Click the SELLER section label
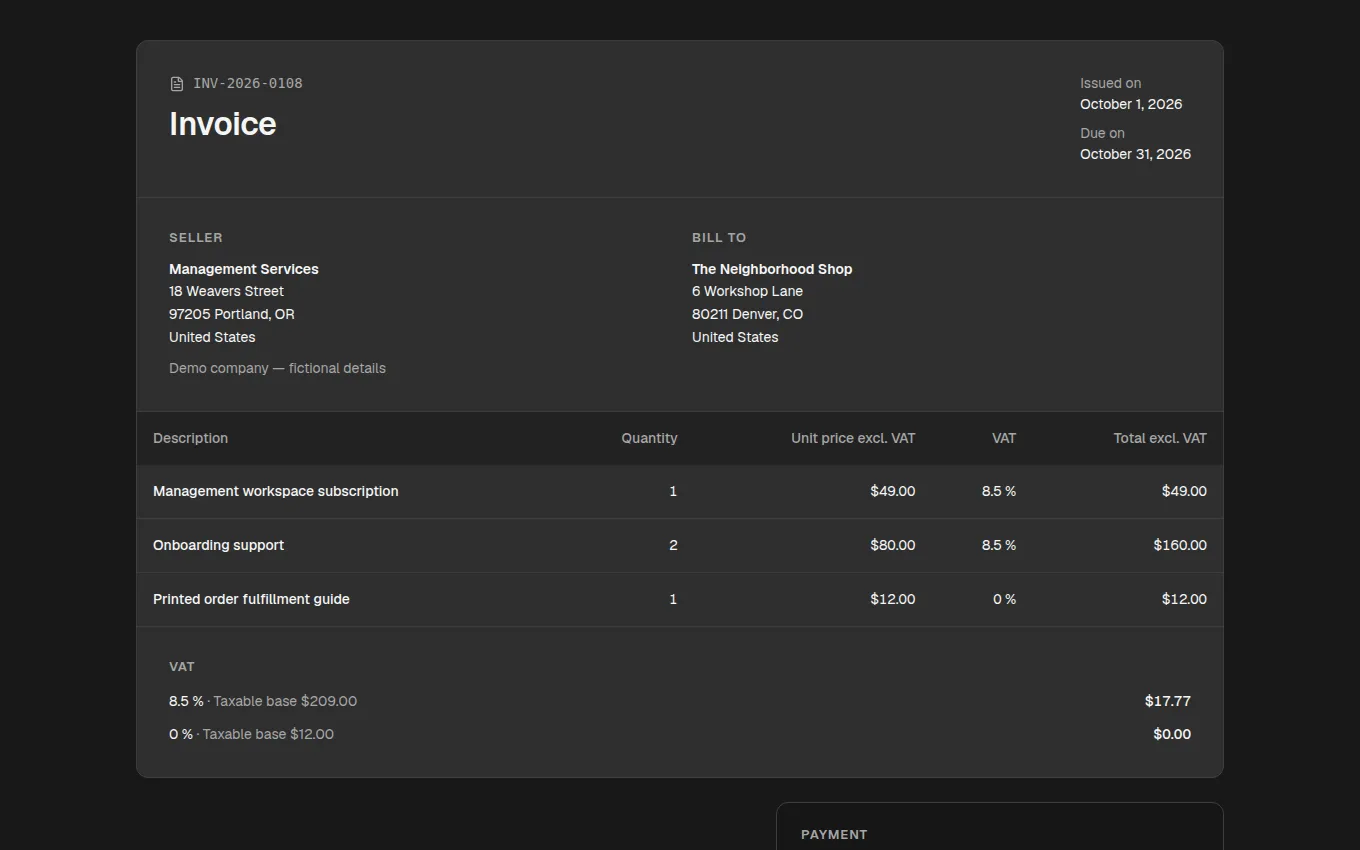 pyautogui.click(x=196, y=238)
